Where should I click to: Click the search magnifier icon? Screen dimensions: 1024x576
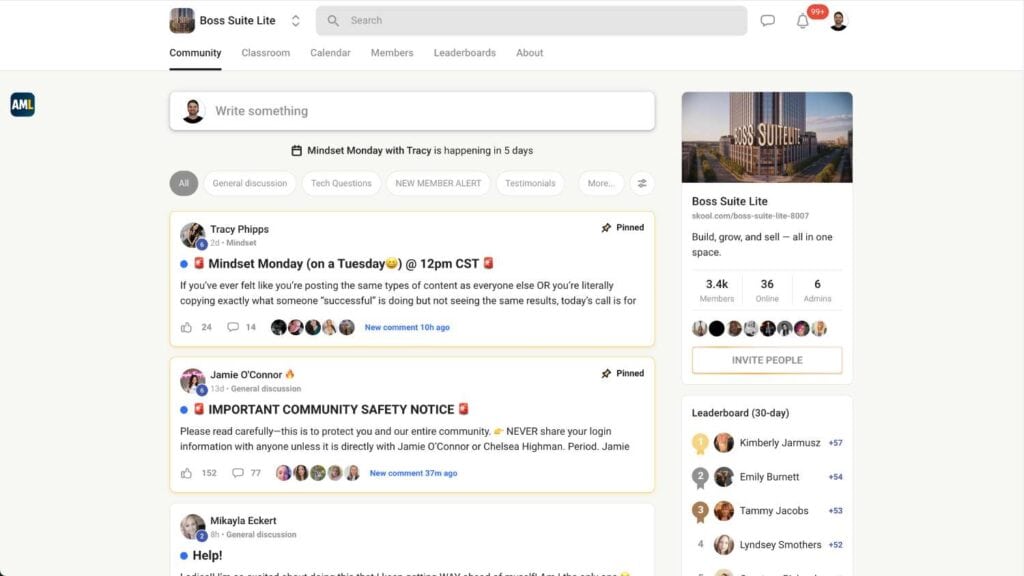click(x=333, y=21)
